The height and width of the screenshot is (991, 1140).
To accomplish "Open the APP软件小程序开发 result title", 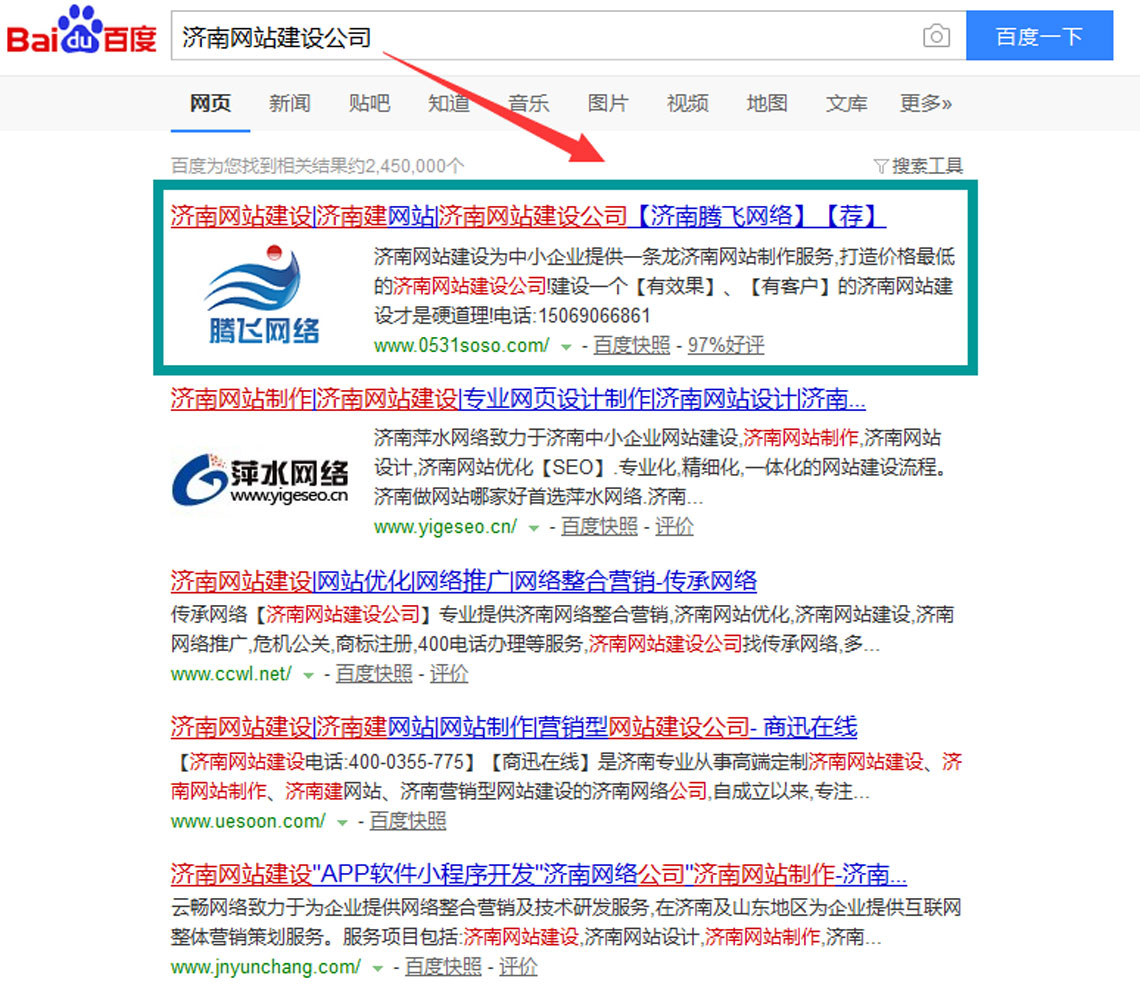I will point(539,874).
